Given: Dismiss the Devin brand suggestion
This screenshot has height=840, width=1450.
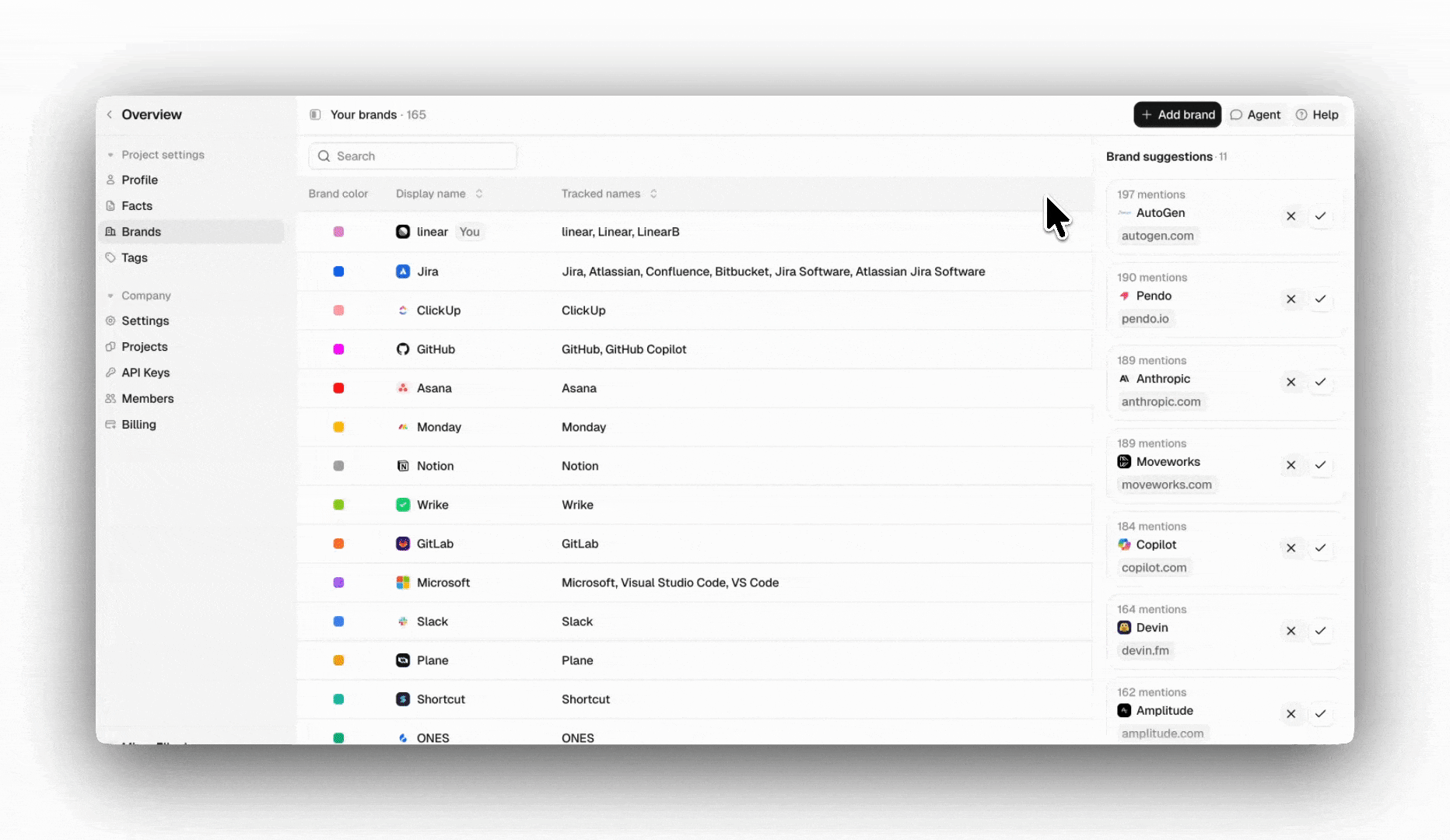Looking at the screenshot, I should click(x=1291, y=631).
